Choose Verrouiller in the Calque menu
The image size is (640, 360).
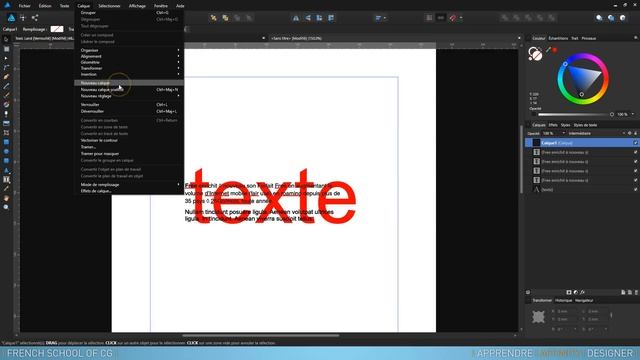click(129, 105)
